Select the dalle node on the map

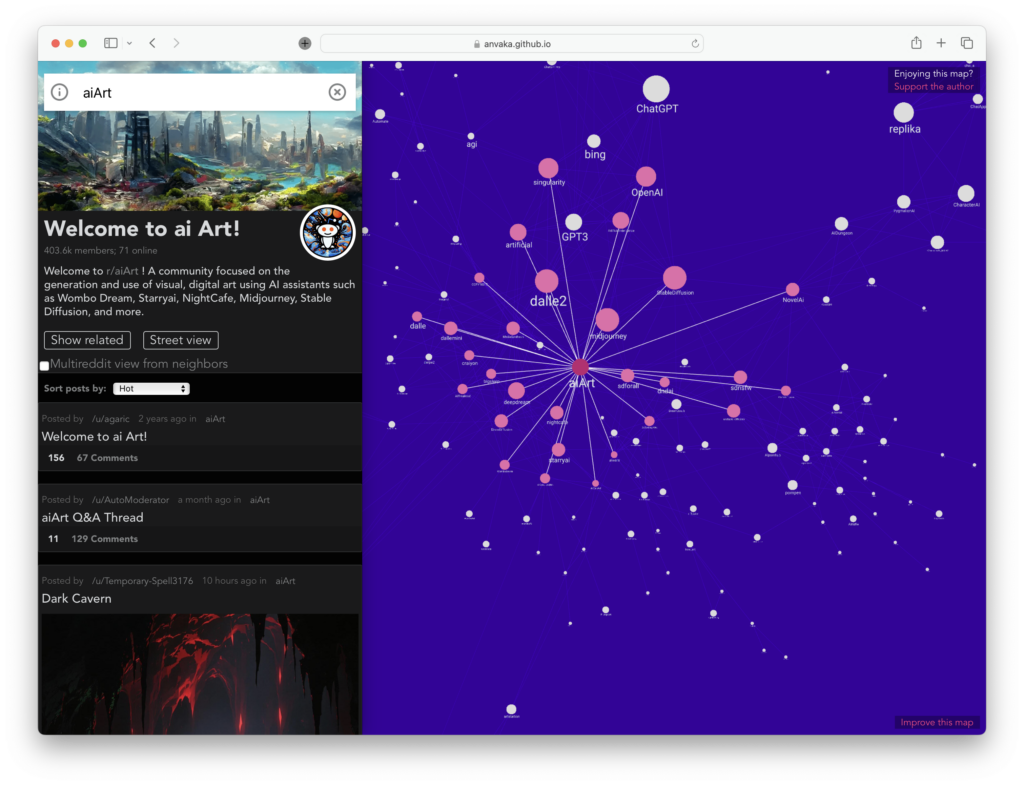pyautogui.click(x=417, y=317)
